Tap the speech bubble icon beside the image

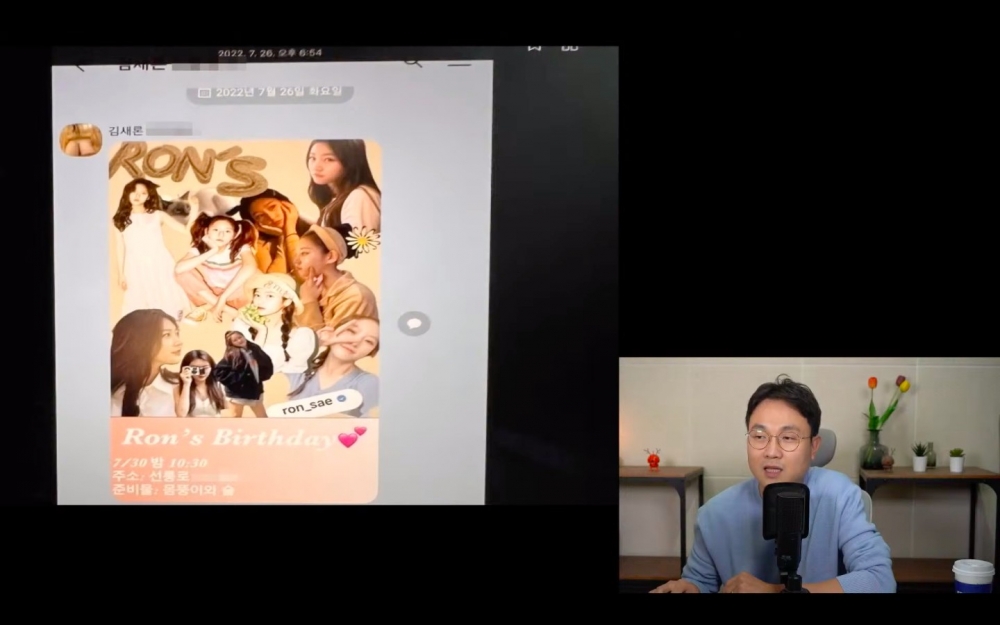pyautogui.click(x=413, y=323)
